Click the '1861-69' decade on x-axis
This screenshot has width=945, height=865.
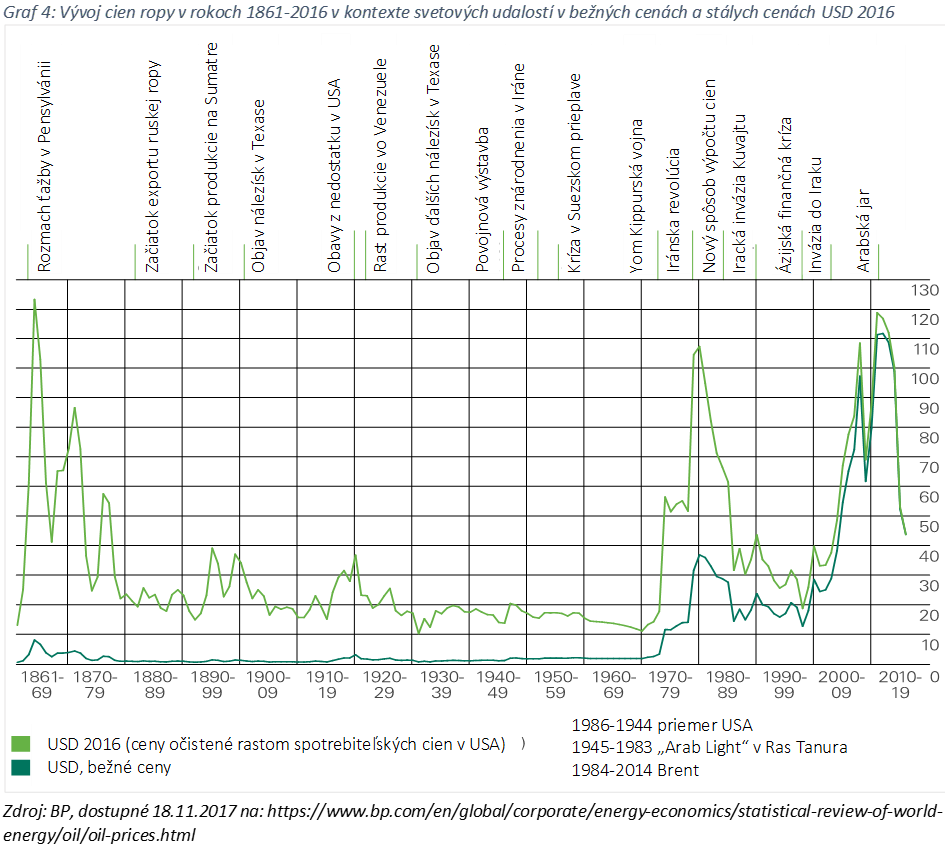tap(39, 684)
